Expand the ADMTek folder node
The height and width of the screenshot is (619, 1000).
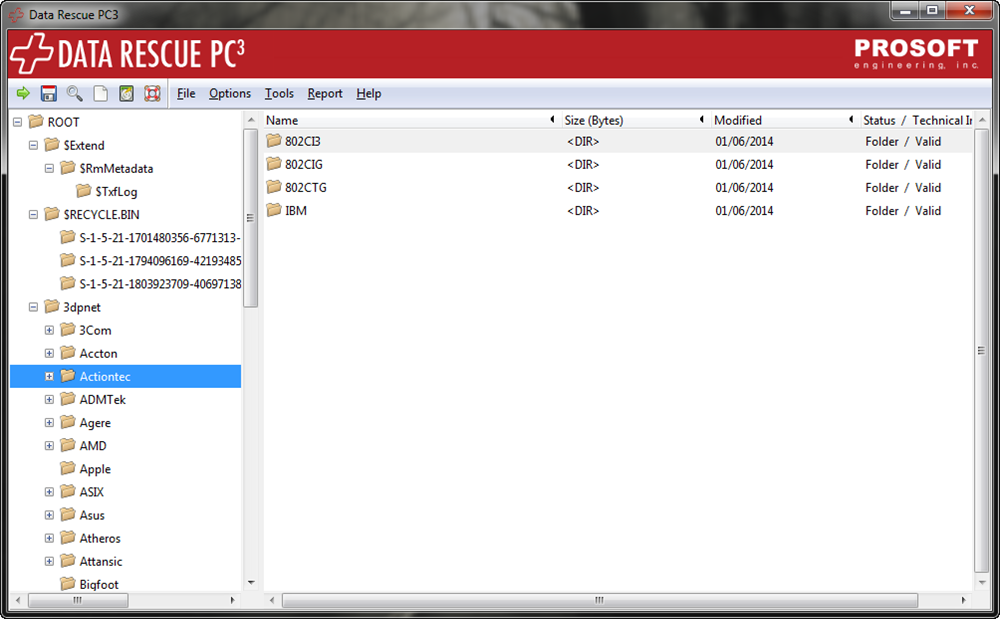click(49, 400)
